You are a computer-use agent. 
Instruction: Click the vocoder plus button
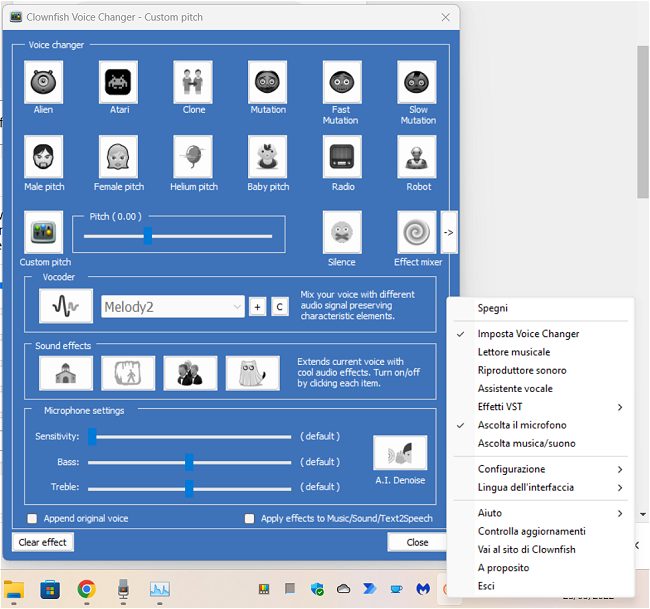click(257, 307)
